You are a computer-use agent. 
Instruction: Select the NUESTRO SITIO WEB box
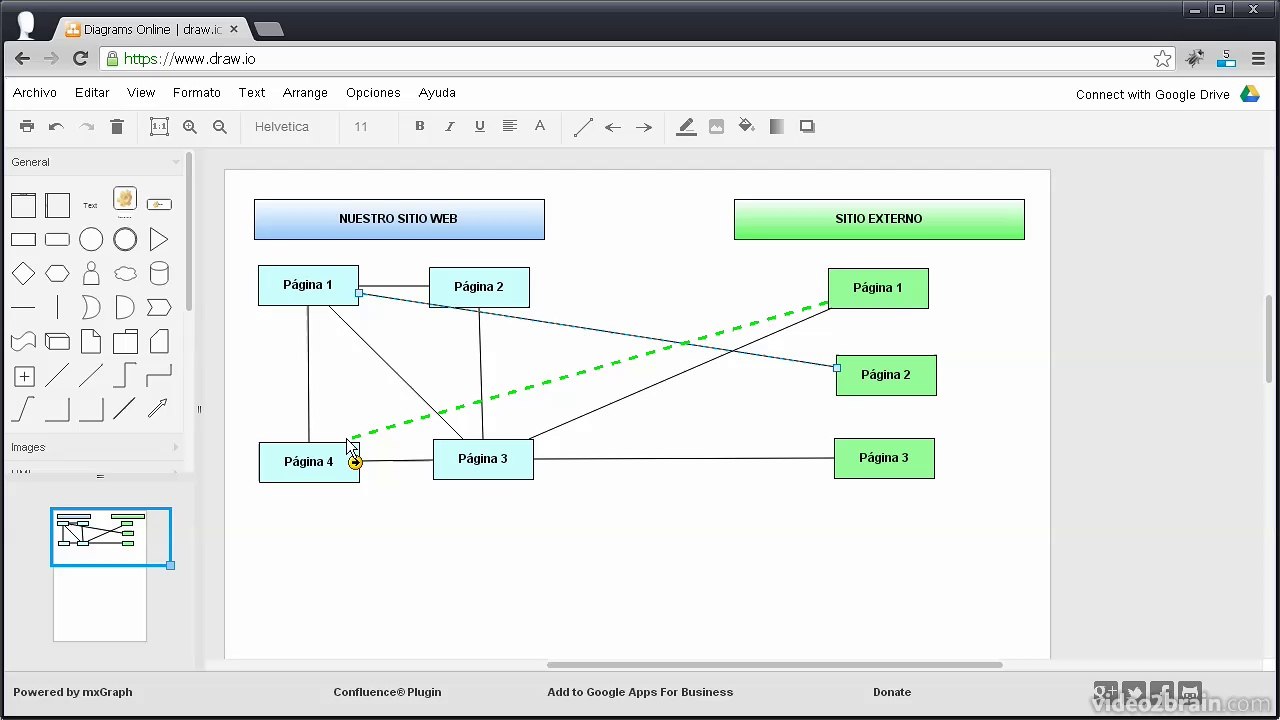tap(399, 219)
